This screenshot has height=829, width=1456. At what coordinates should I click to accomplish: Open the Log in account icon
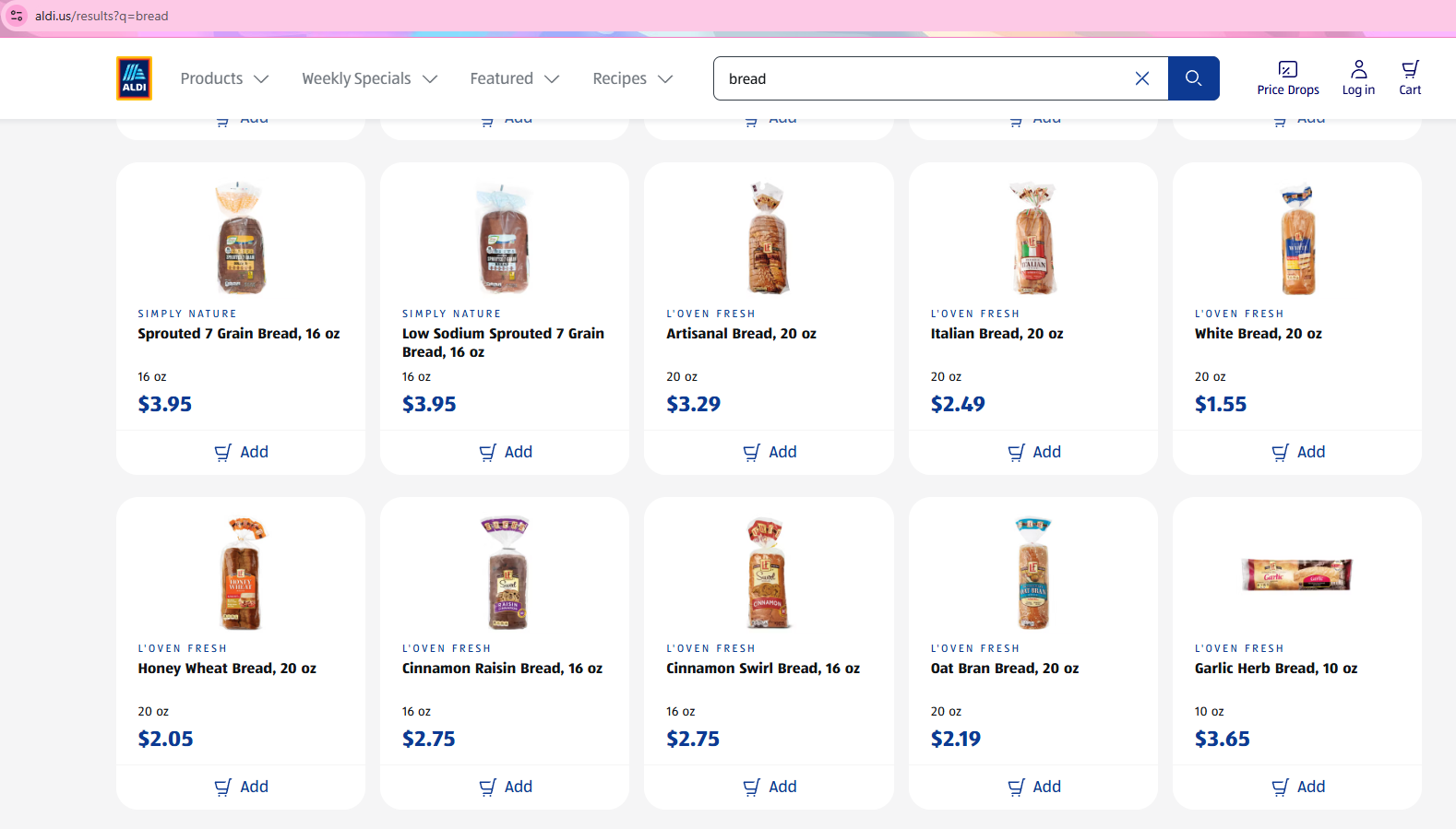[1358, 78]
